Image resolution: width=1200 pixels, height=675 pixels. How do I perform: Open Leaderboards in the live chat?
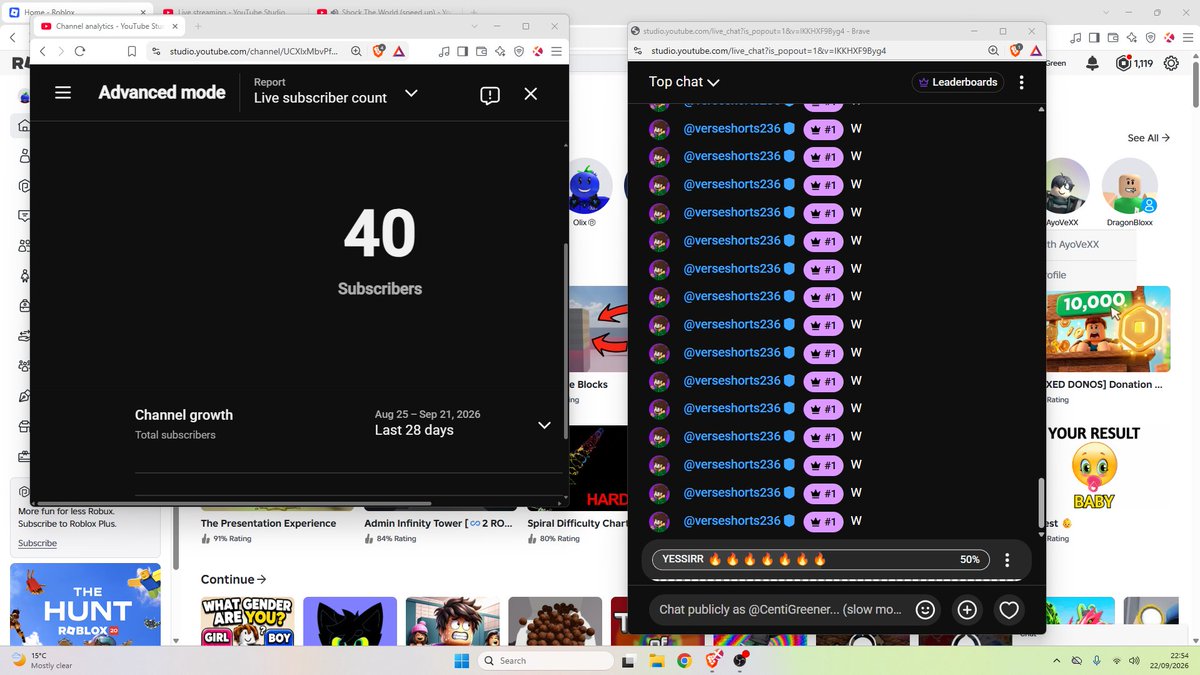click(x=957, y=82)
